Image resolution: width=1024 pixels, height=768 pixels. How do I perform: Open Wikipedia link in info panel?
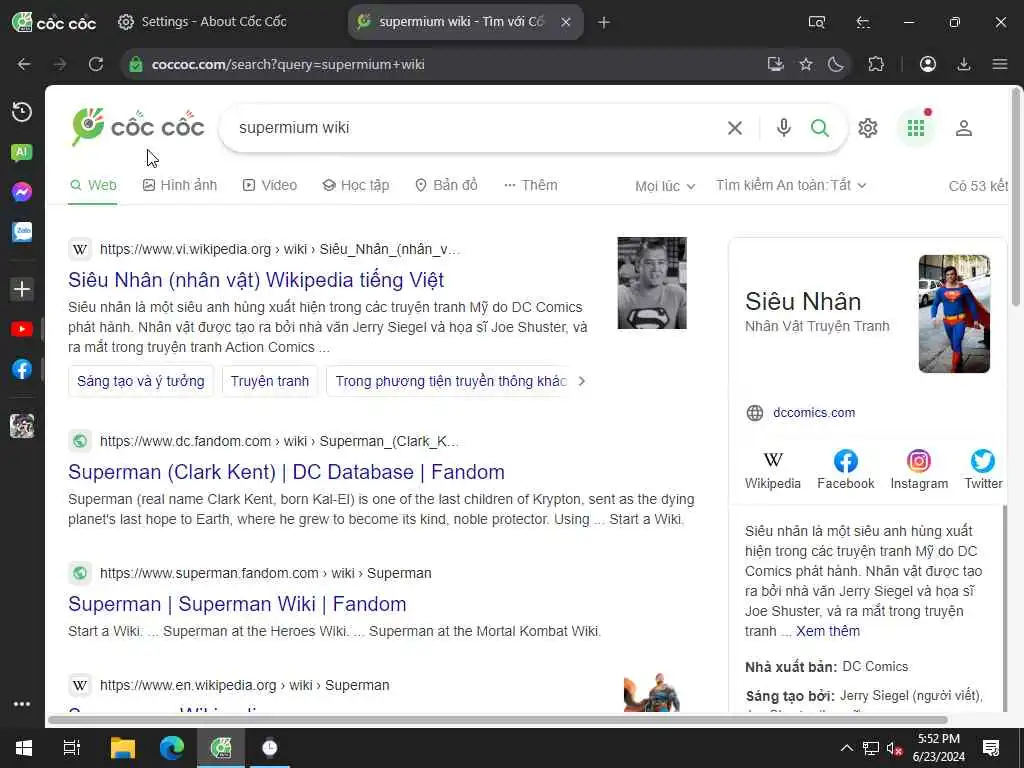(773, 470)
